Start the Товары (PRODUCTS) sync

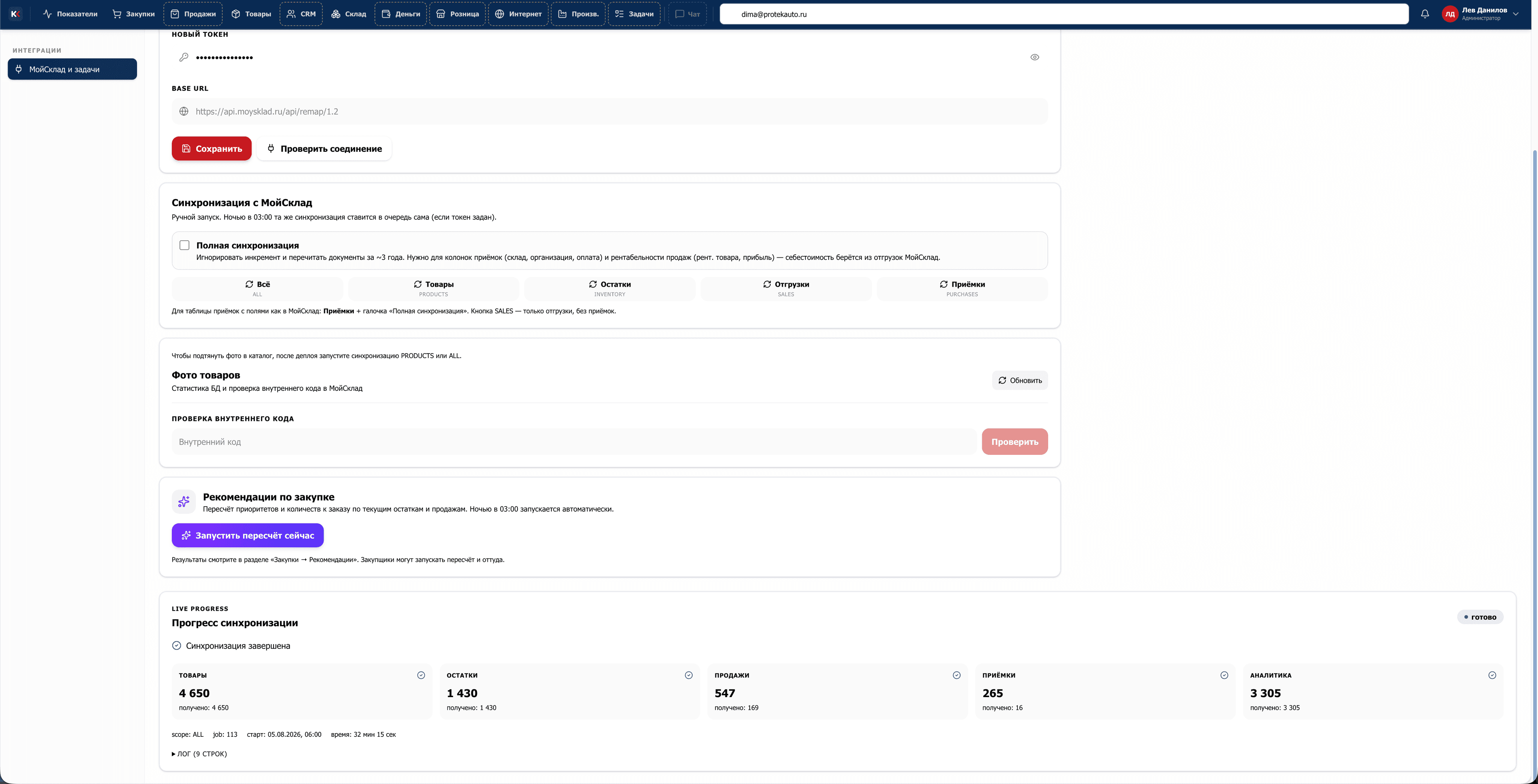click(x=433, y=288)
